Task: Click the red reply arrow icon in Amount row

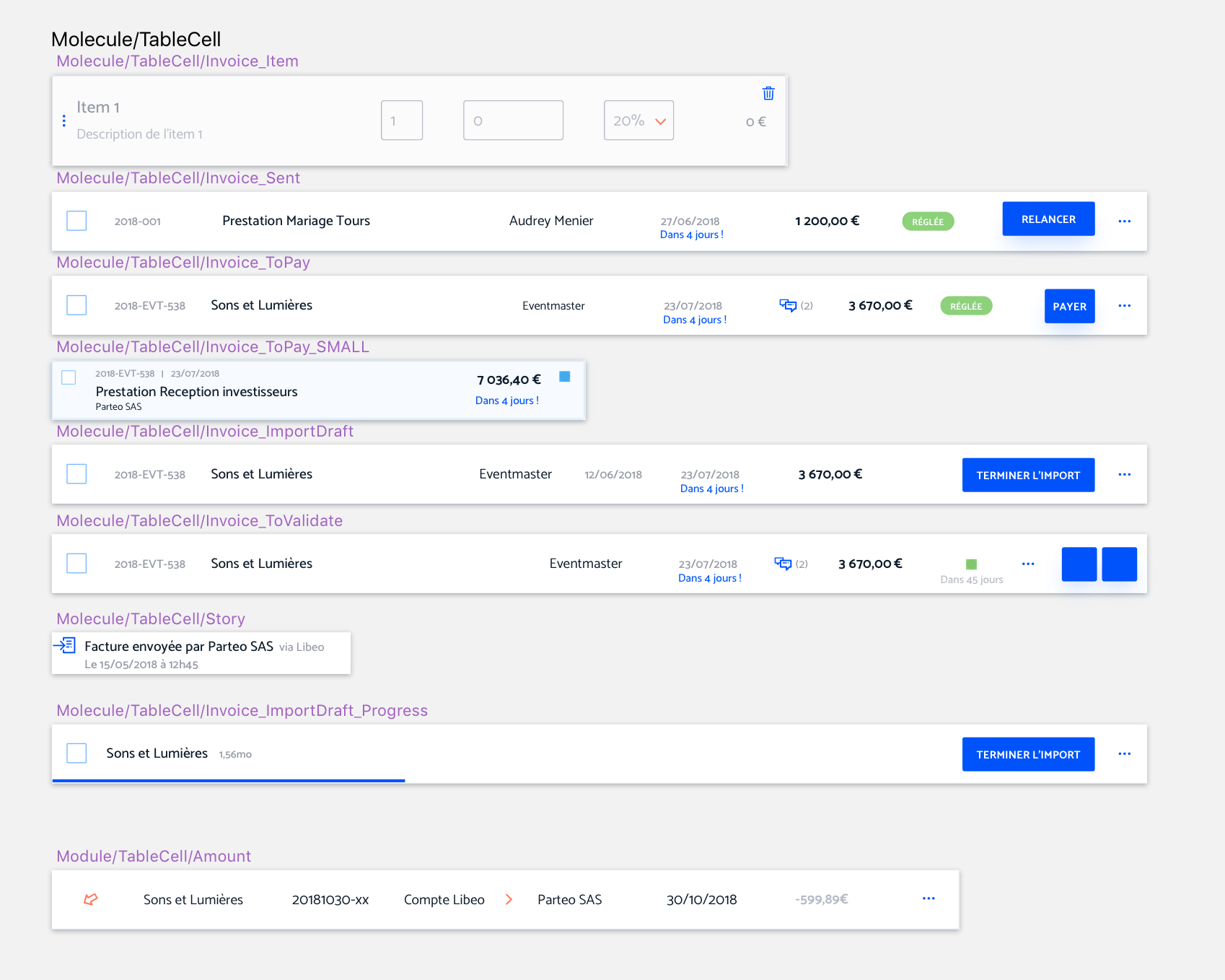Action: coord(91,899)
